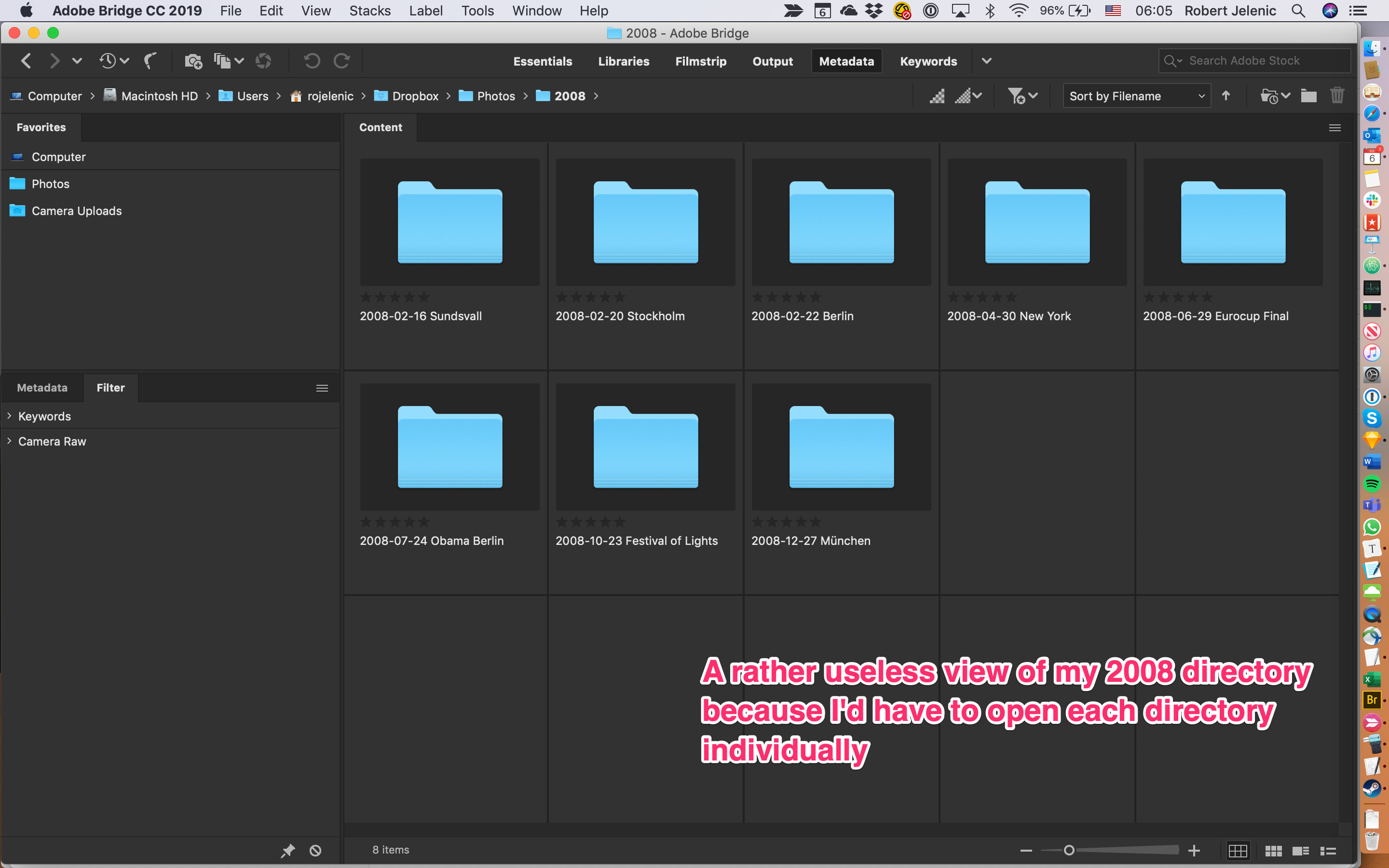
Task: Click the 2008-07-24 Obama Berlin folder name
Action: 432,541
